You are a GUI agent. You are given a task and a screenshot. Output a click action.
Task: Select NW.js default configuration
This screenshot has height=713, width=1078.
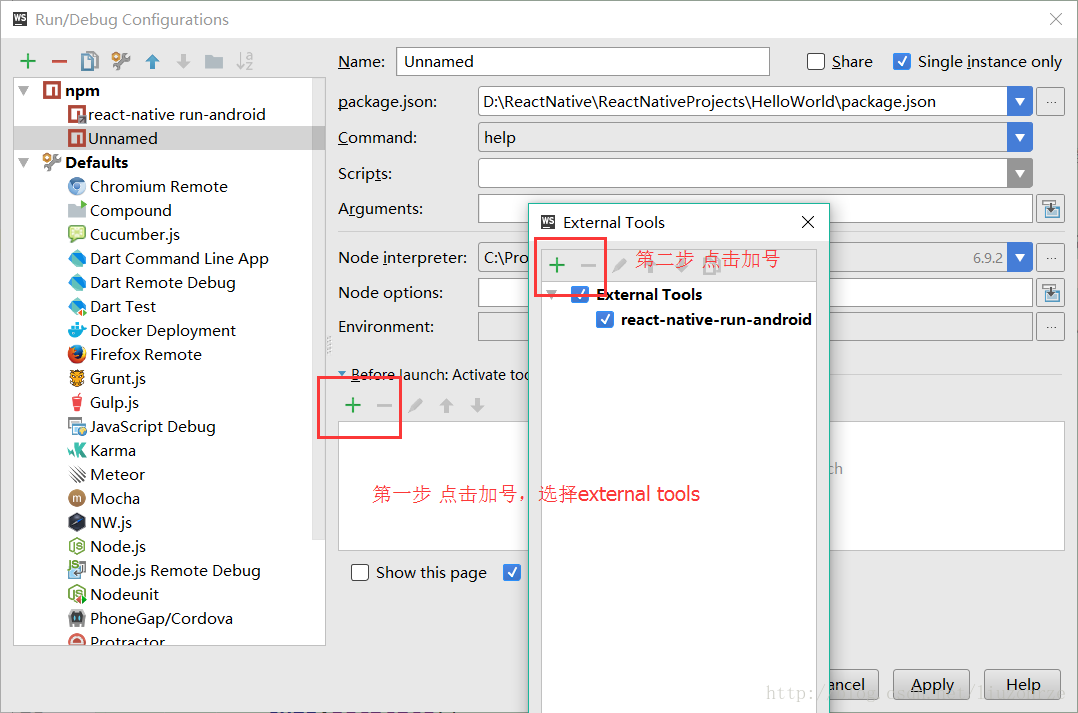tap(100, 523)
